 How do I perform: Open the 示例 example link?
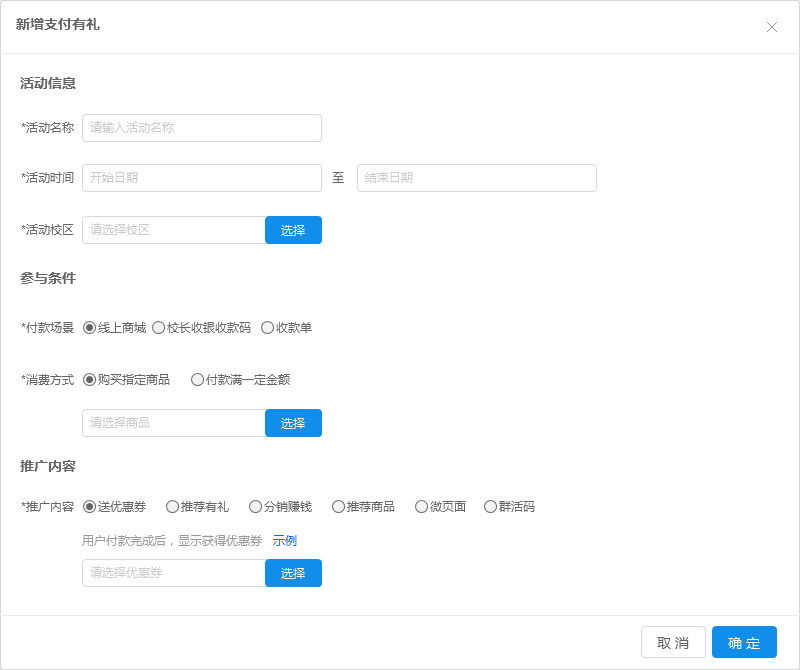point(285,541)
